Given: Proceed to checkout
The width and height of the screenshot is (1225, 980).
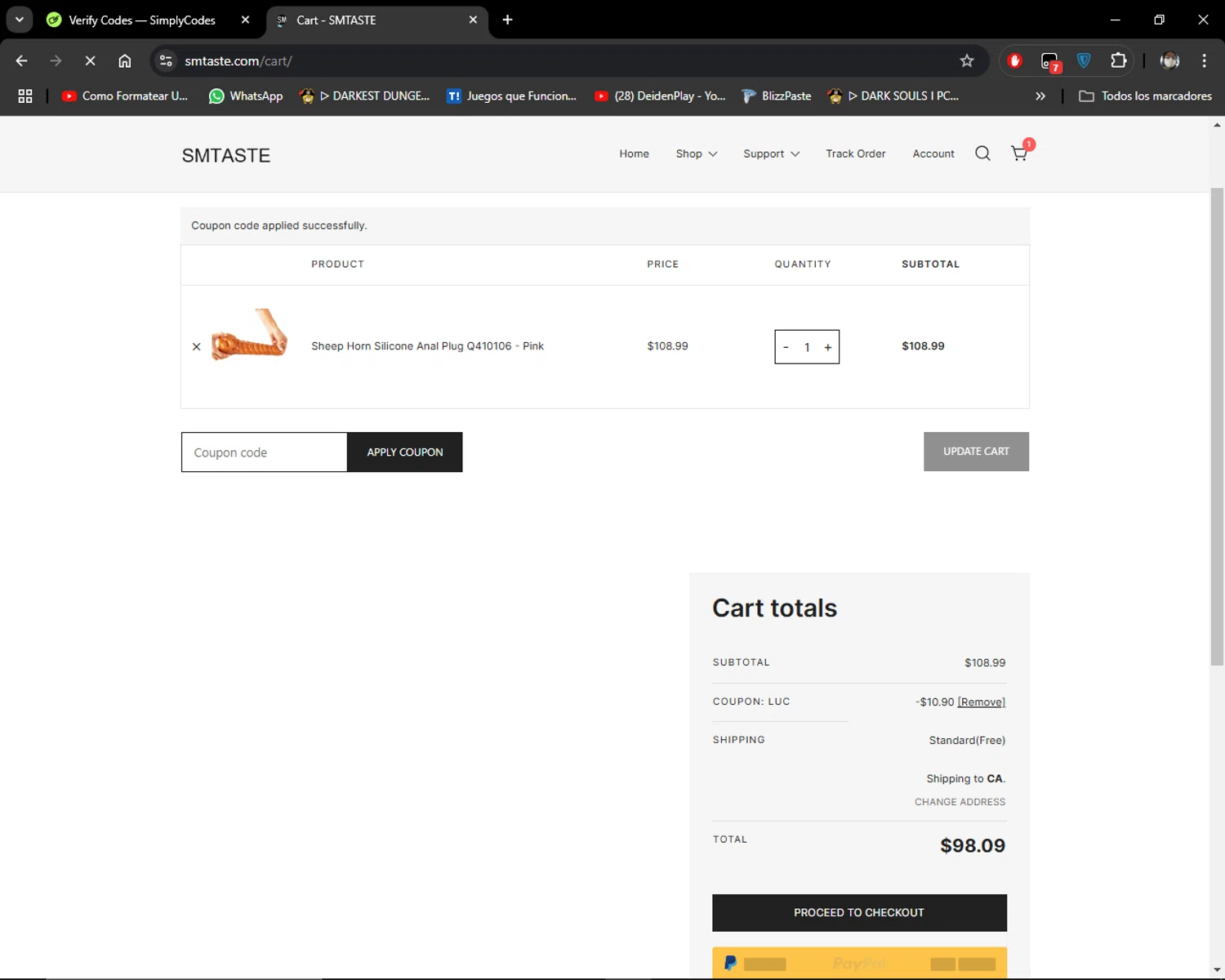Looking at the screenshot, I should point(859,913).
